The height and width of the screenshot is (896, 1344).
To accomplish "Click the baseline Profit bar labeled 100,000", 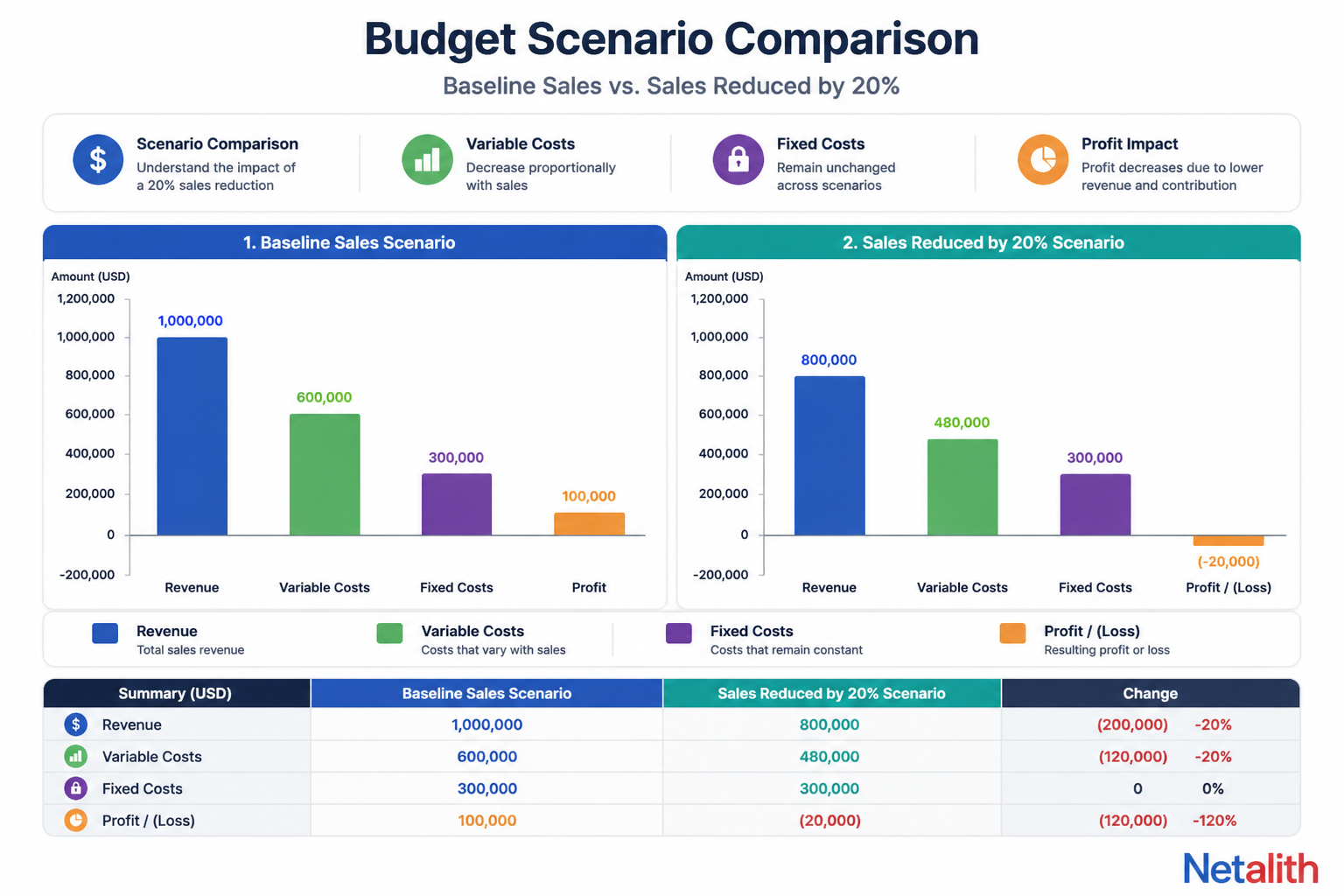I will [589, 524].
